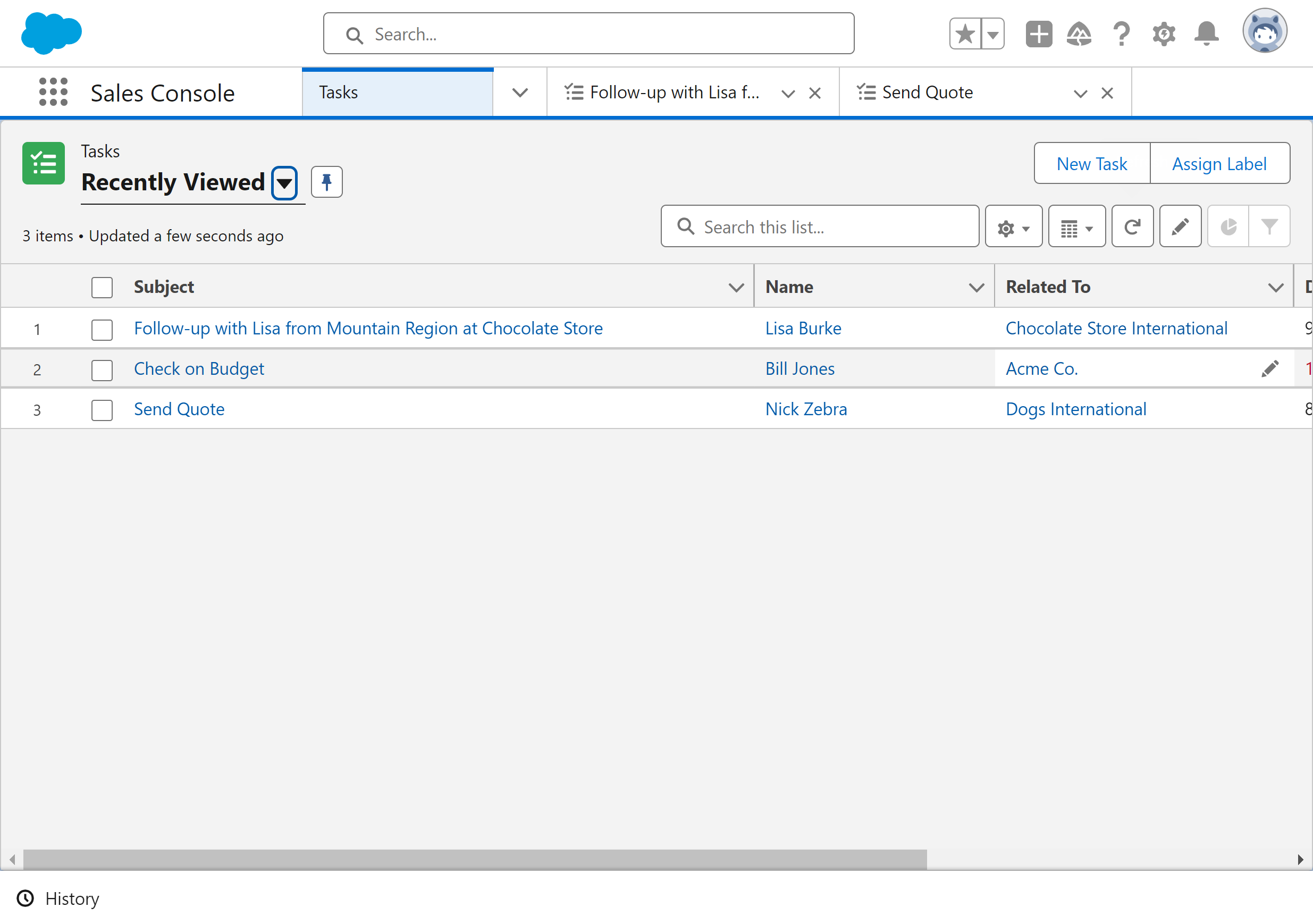Open the user profile avatar
1313x924 pixels.
click(x=1265, y=30)
